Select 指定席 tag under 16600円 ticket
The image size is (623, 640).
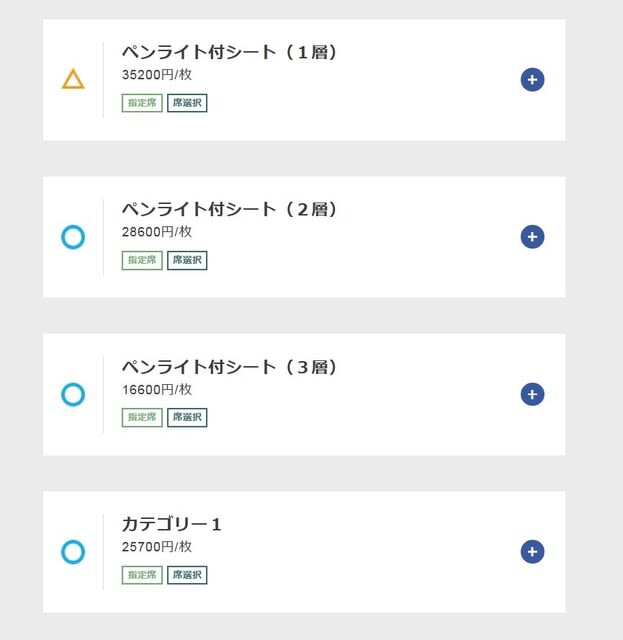(x=142, y=418)
